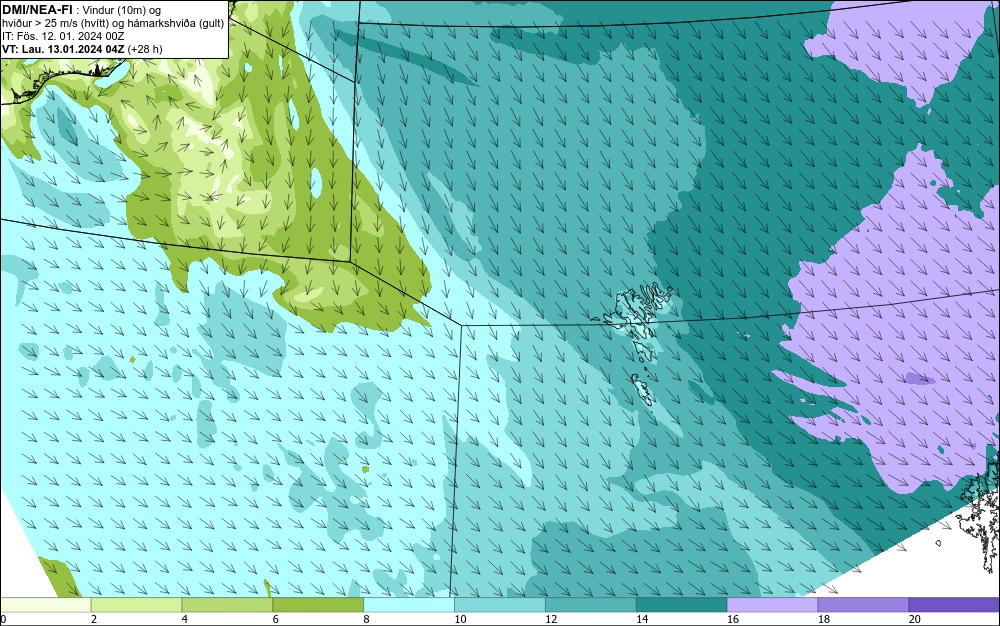1000x626 pixels.
Task: Click the legend scale label "8"
Action: pos(367,619)
